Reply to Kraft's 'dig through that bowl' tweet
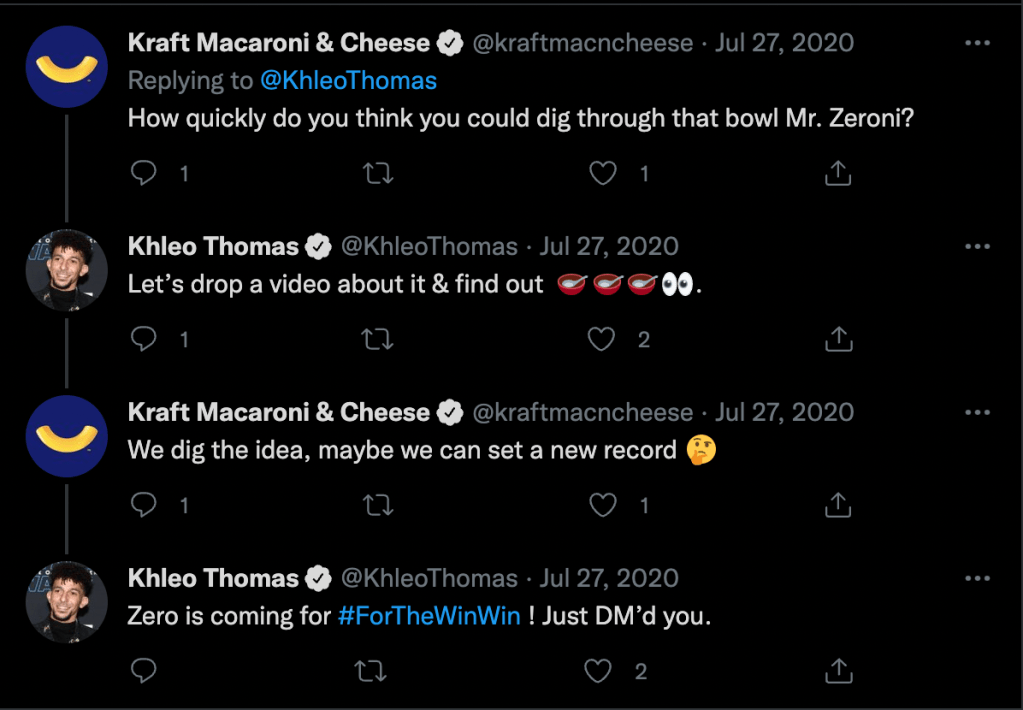Image resolution: width=1023 pixels, height=710 pixels. [x=145, y=174]
